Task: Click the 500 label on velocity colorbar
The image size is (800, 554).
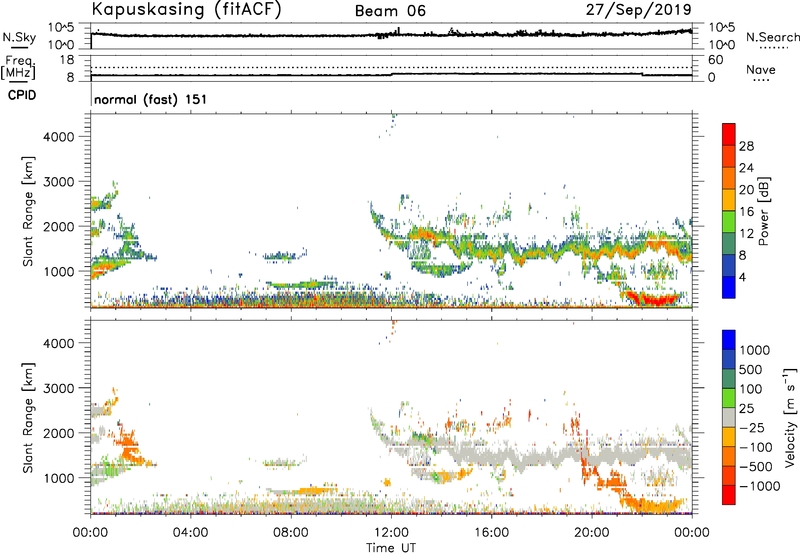Action: 753,369
